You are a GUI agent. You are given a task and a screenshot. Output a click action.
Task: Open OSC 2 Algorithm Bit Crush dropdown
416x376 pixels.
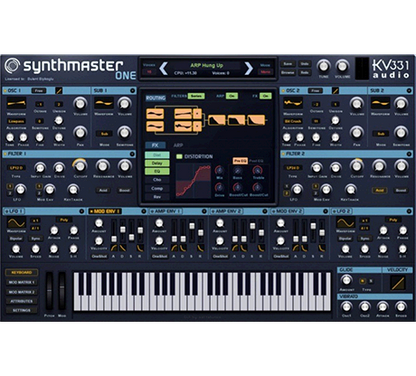[293, 121]
